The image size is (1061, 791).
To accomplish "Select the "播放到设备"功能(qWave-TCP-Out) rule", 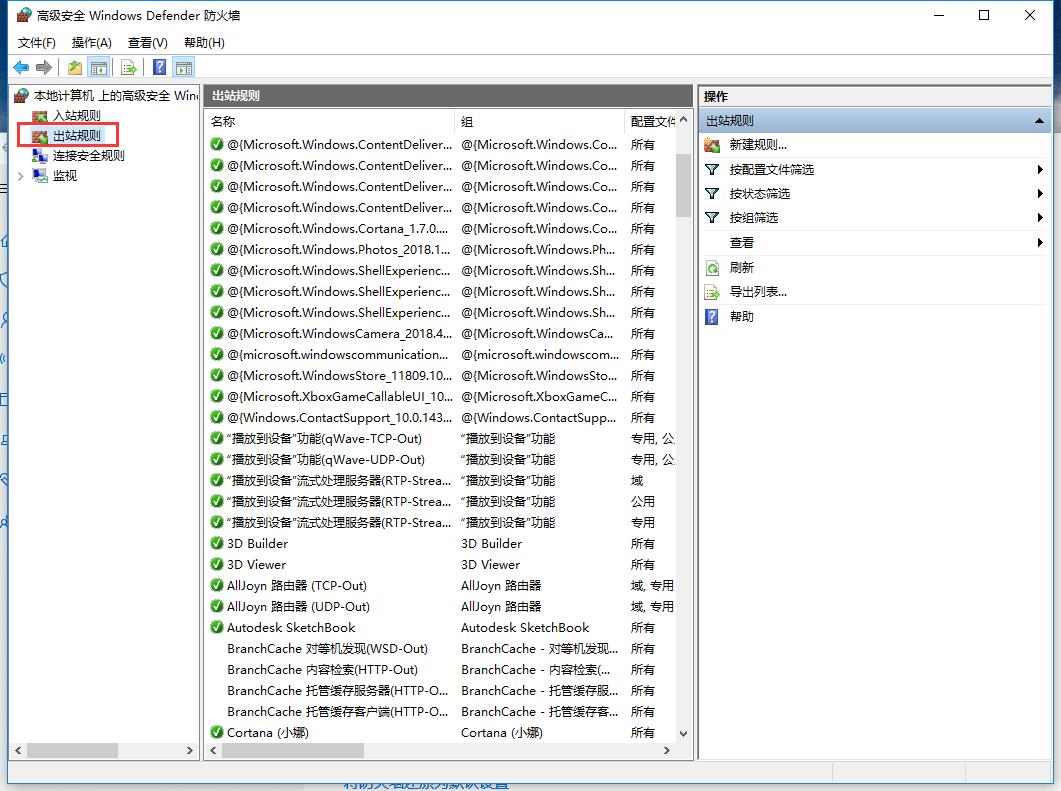I will [x=324, y=438].
